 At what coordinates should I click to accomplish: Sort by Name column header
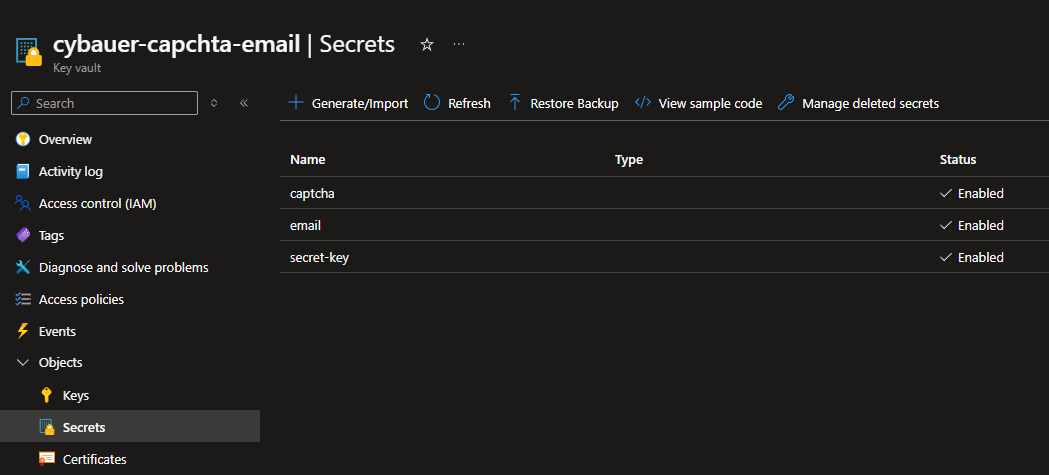(308, 160)
